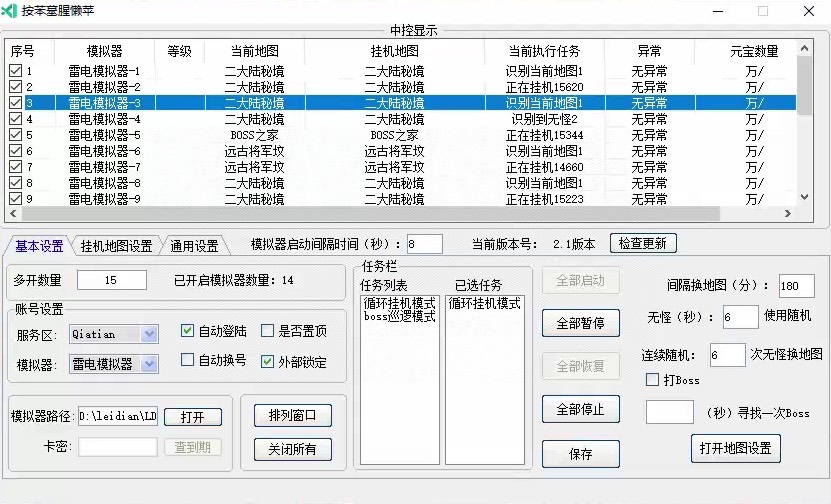This screenshot has width=831, height=504.
Task: Select the row 雷电模拟器-8
Action: click(400, 183)
